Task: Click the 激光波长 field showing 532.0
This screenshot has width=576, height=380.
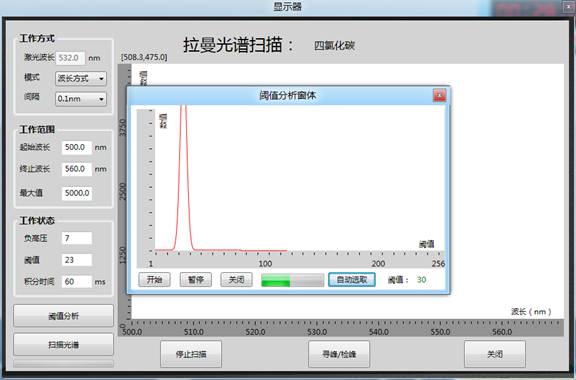Action: (70, 58)
